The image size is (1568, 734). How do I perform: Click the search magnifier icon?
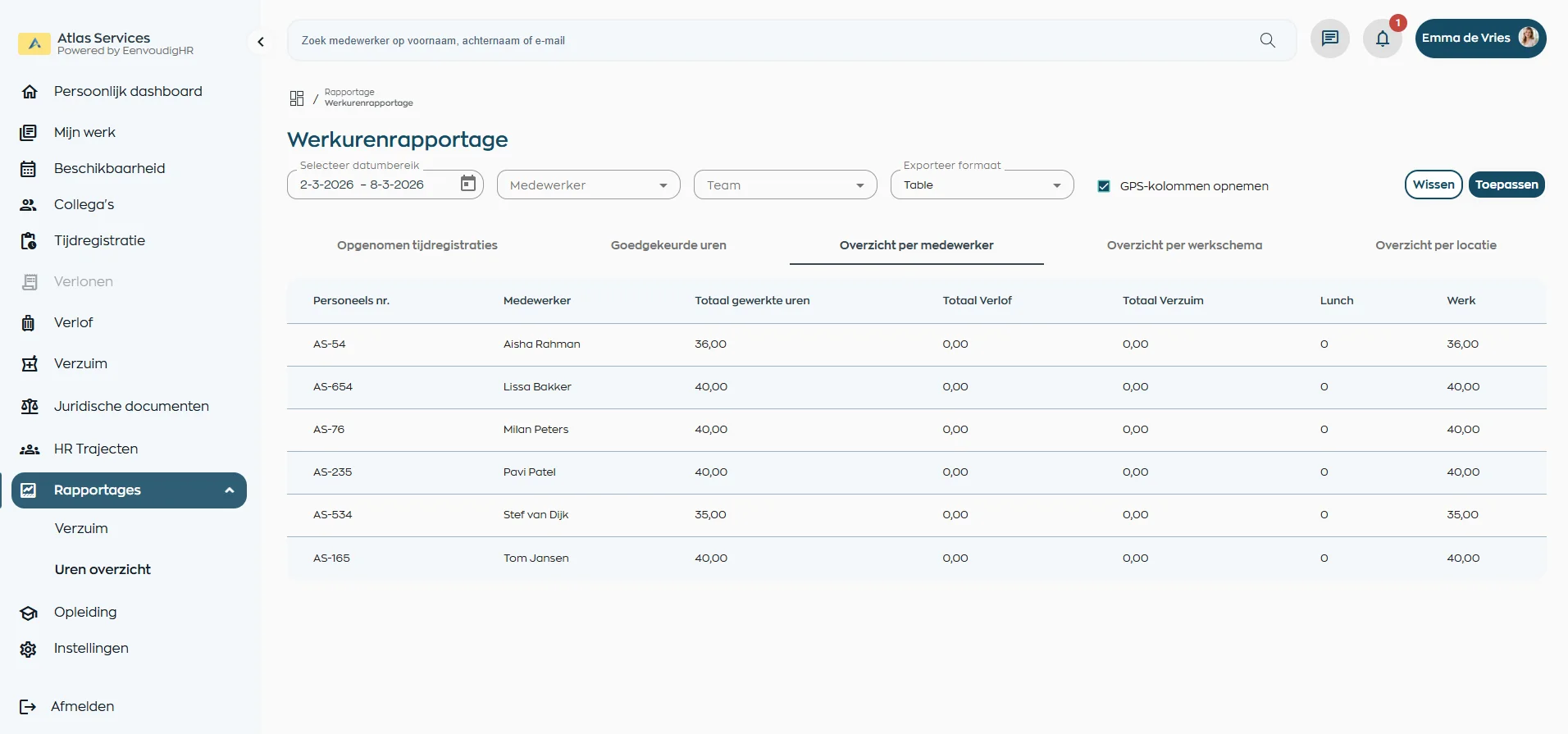pyautogui.click(x=1267, y=40)
